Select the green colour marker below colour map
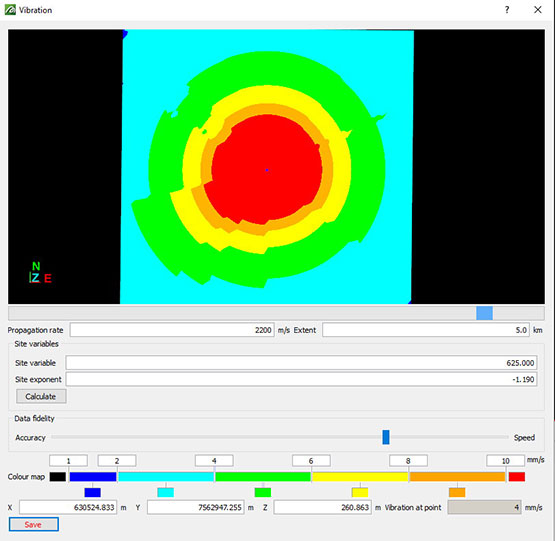555x541 pixels. [x=263, y=492]
